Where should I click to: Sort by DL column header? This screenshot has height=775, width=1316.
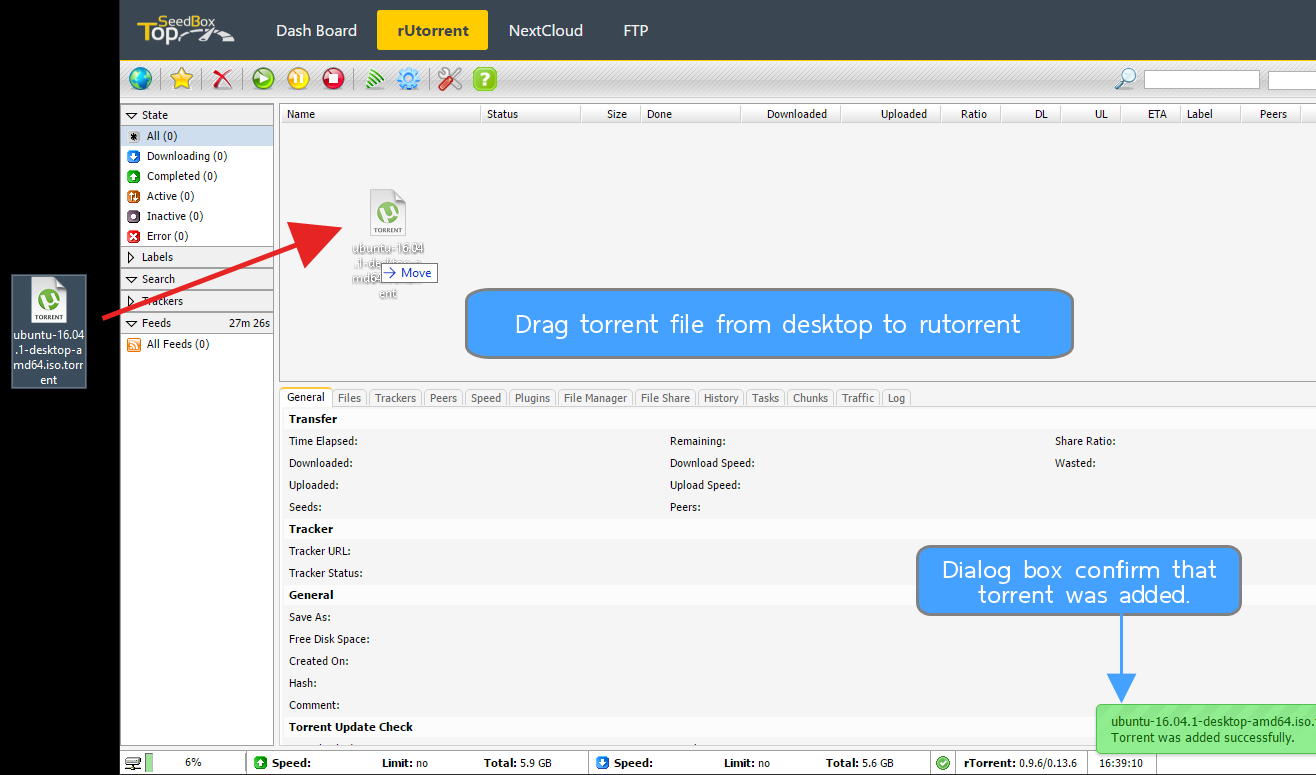1031,114
